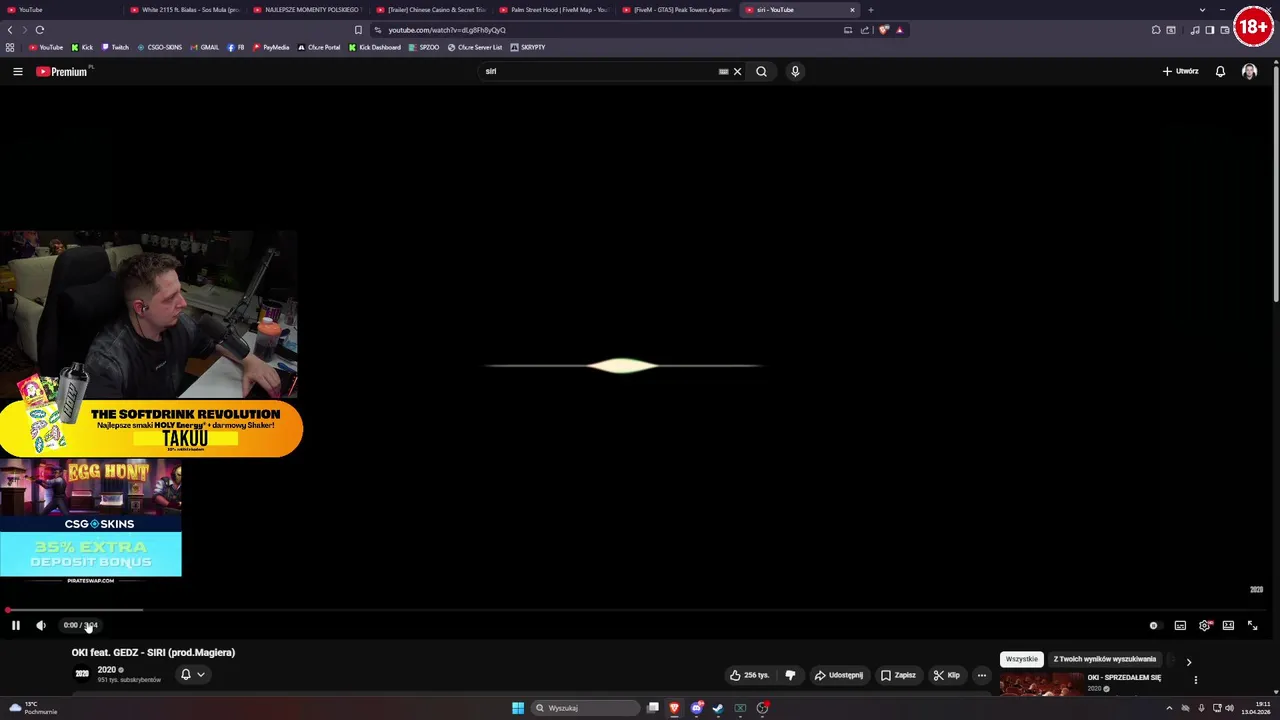Select the Wszystkie filter chip
This screenshot has height=720, width=1280.
pyautogui.click(x=1021, y=659)
